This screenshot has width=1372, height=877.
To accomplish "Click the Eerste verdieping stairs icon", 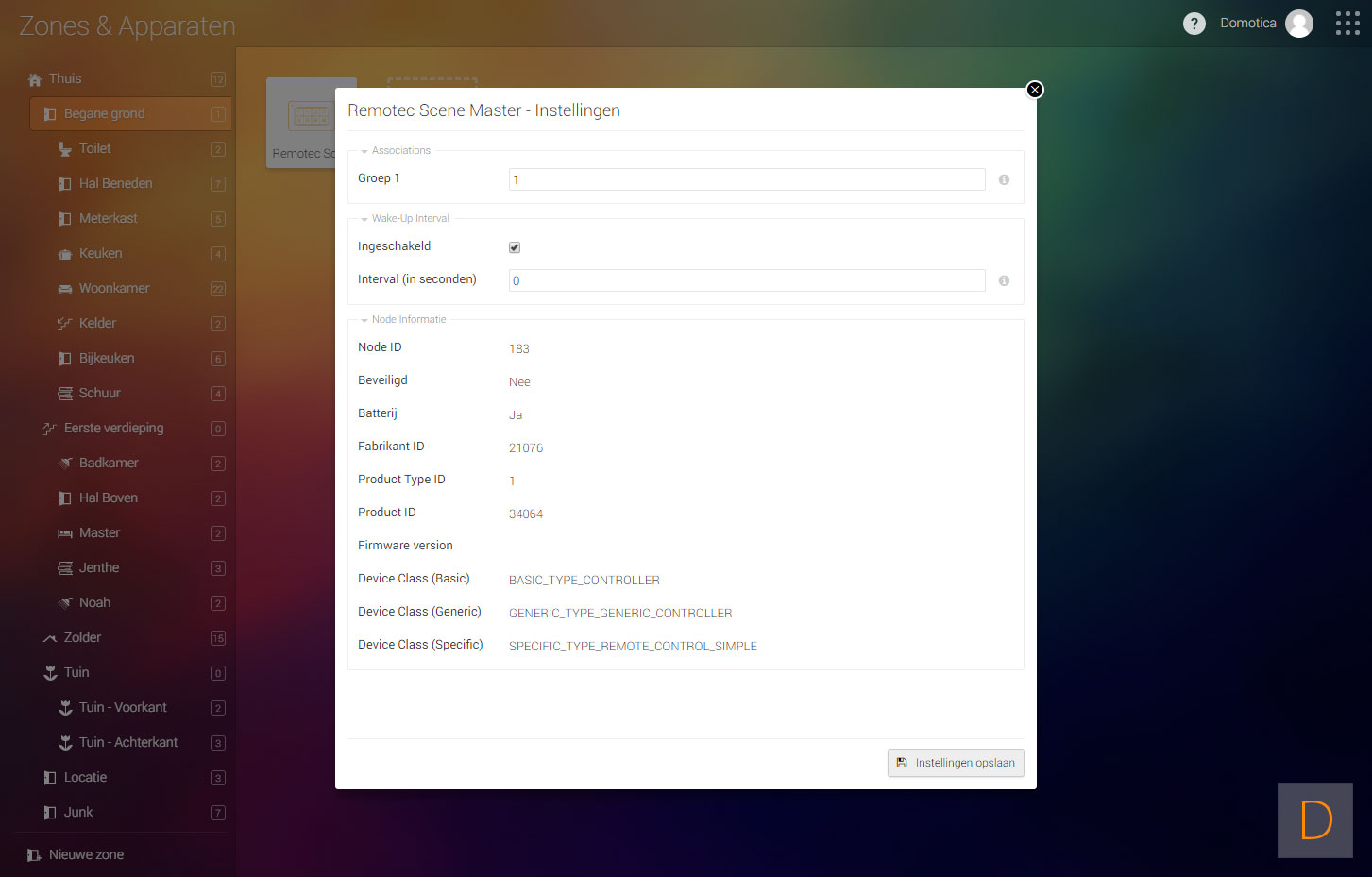I will pos(50,429).
